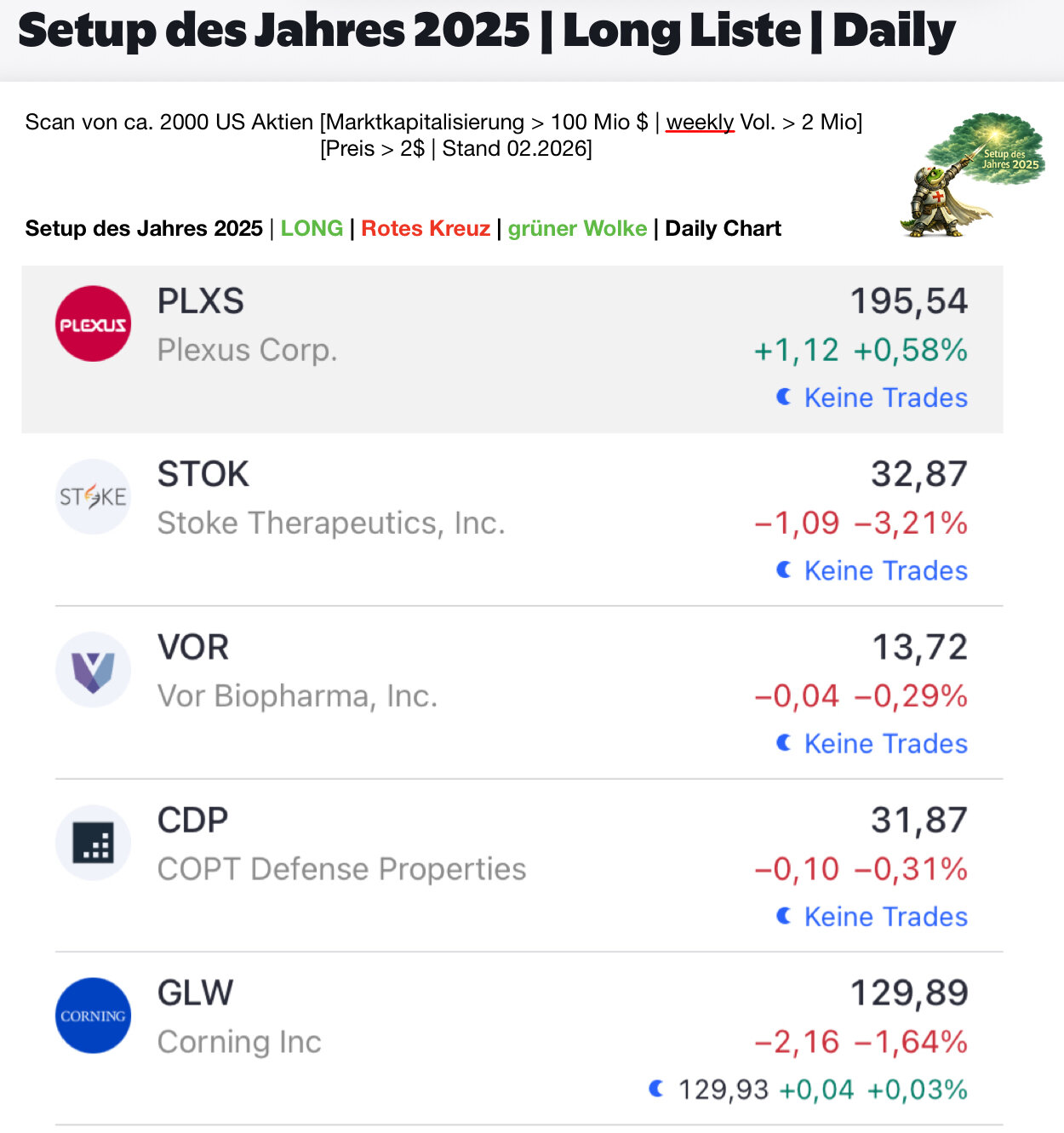Viewport: 1064px width, 1133px height.
Task: Click the red Rotes Kreuz label
Action: tap(426, 228)
